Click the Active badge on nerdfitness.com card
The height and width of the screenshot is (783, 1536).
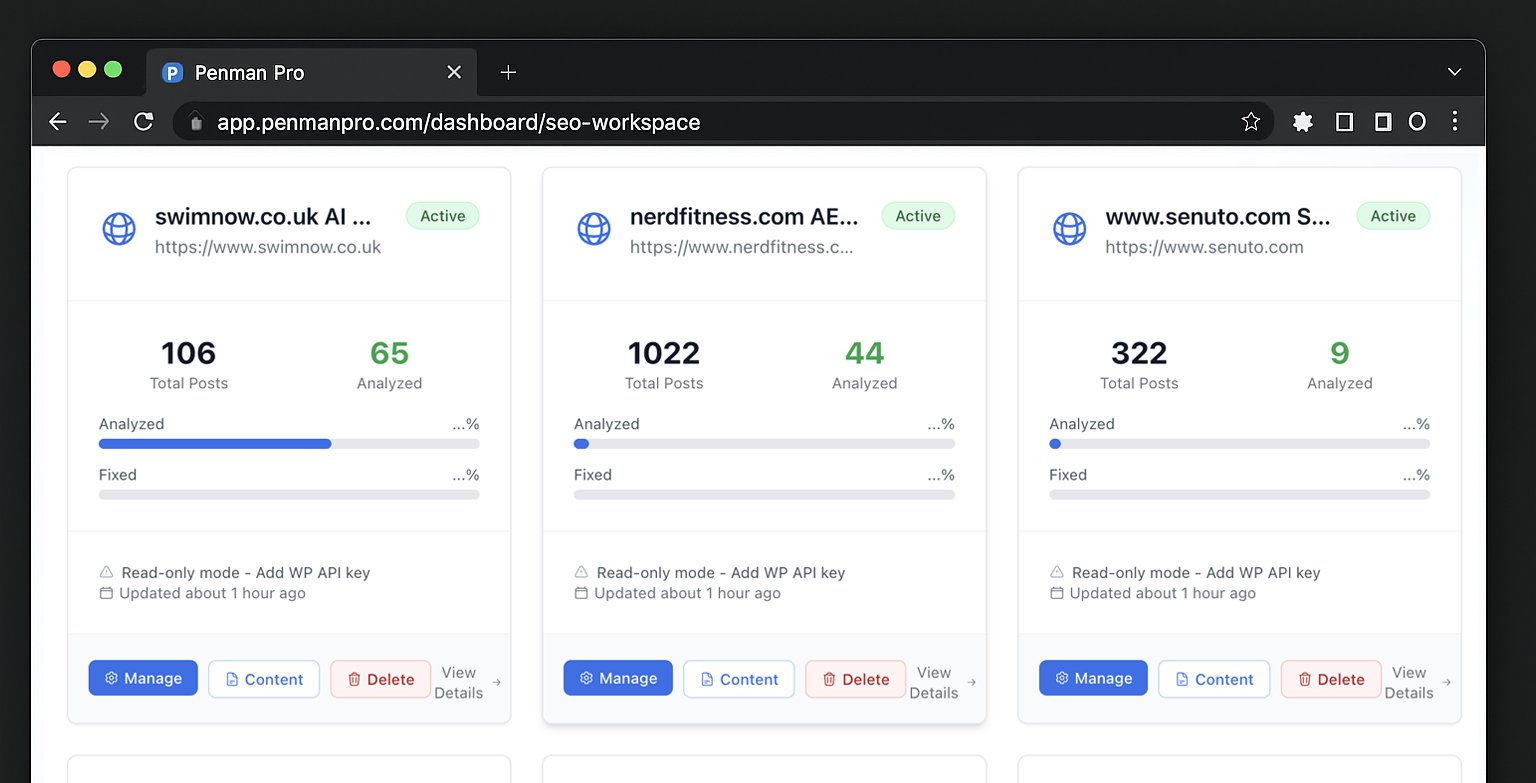[917, 216]
